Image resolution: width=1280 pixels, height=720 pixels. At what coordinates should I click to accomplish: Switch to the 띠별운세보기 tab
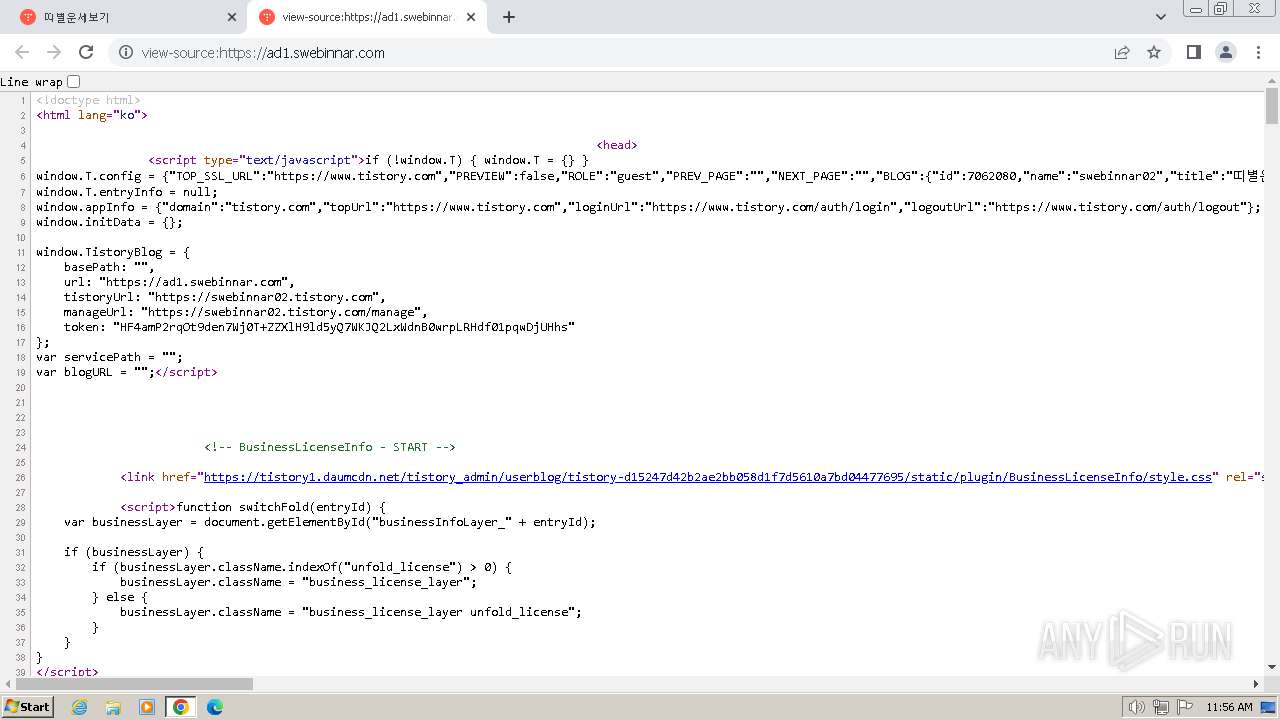[x=125, y=17]
